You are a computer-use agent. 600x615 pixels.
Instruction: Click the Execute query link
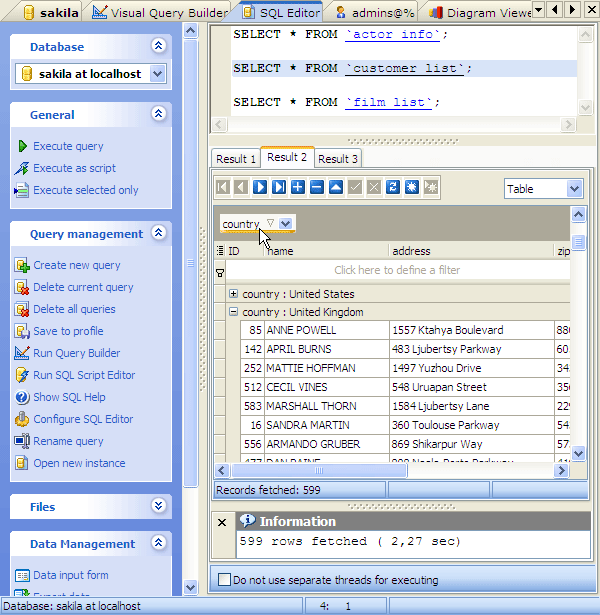[68, 146]
